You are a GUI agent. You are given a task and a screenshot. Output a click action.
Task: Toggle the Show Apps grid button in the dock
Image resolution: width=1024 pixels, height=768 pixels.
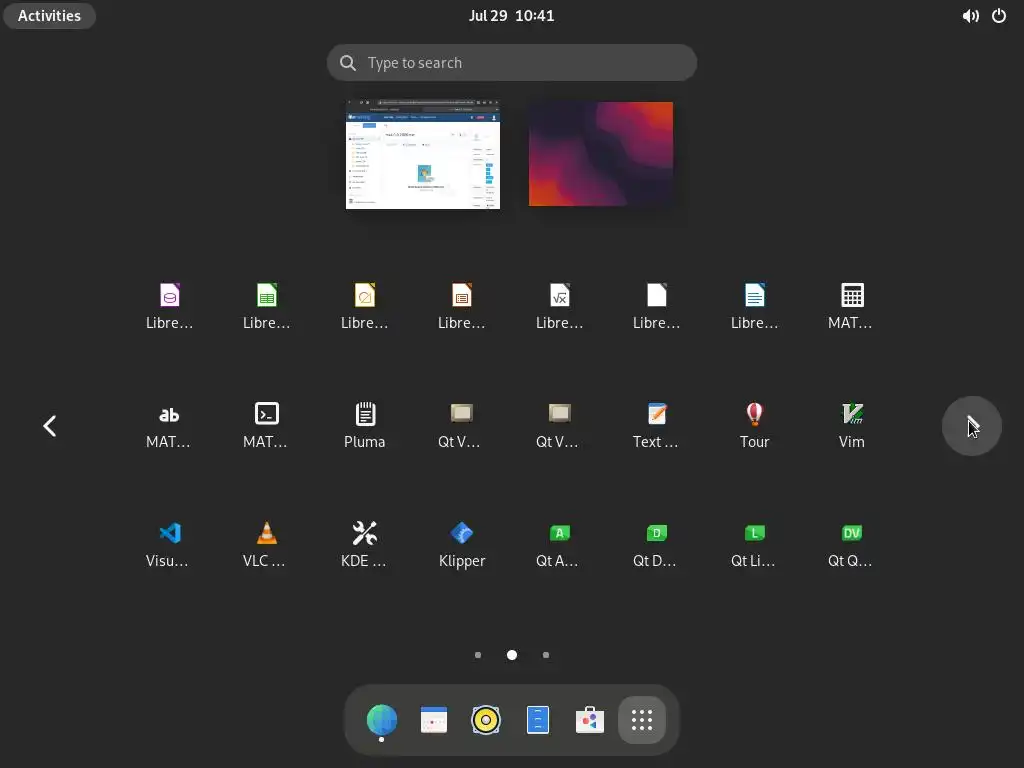[642, 720]
